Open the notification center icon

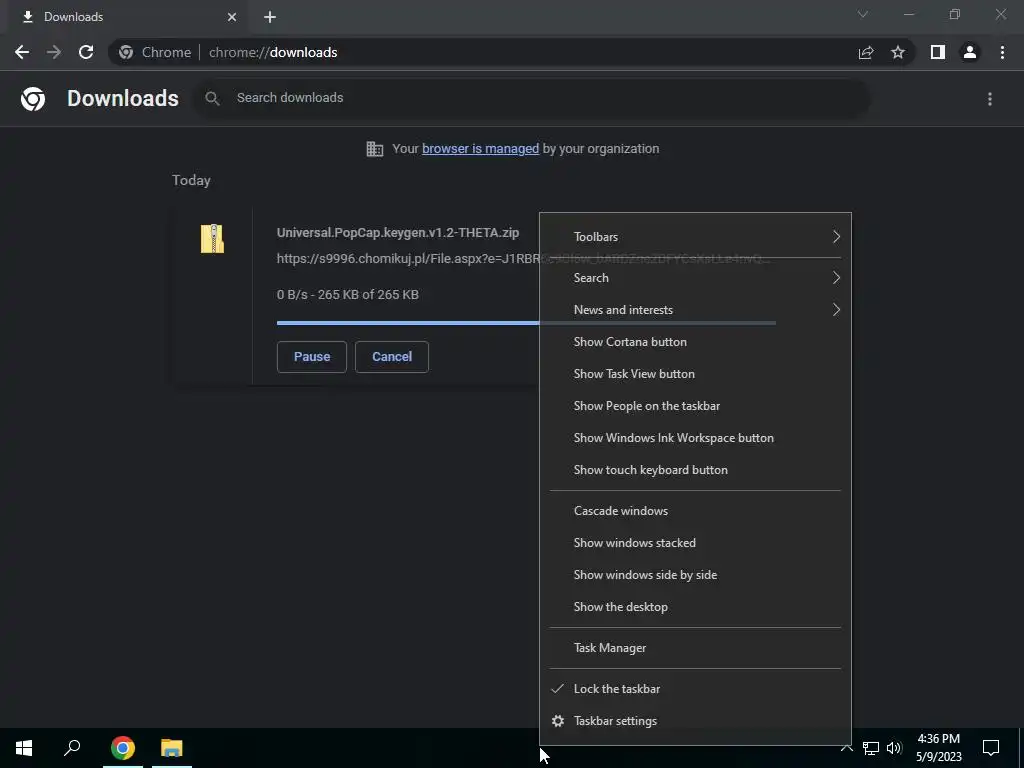tap(991, 748)
